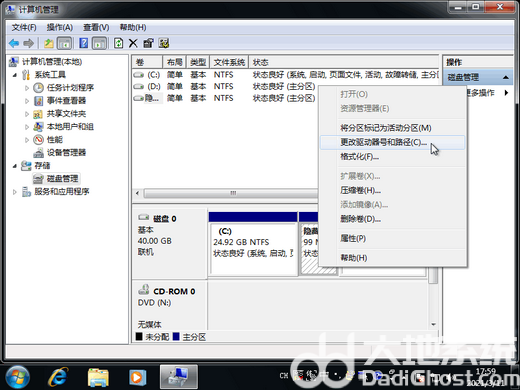
Task: Click the Up one level folder icon
Action: tap(49, 43)
